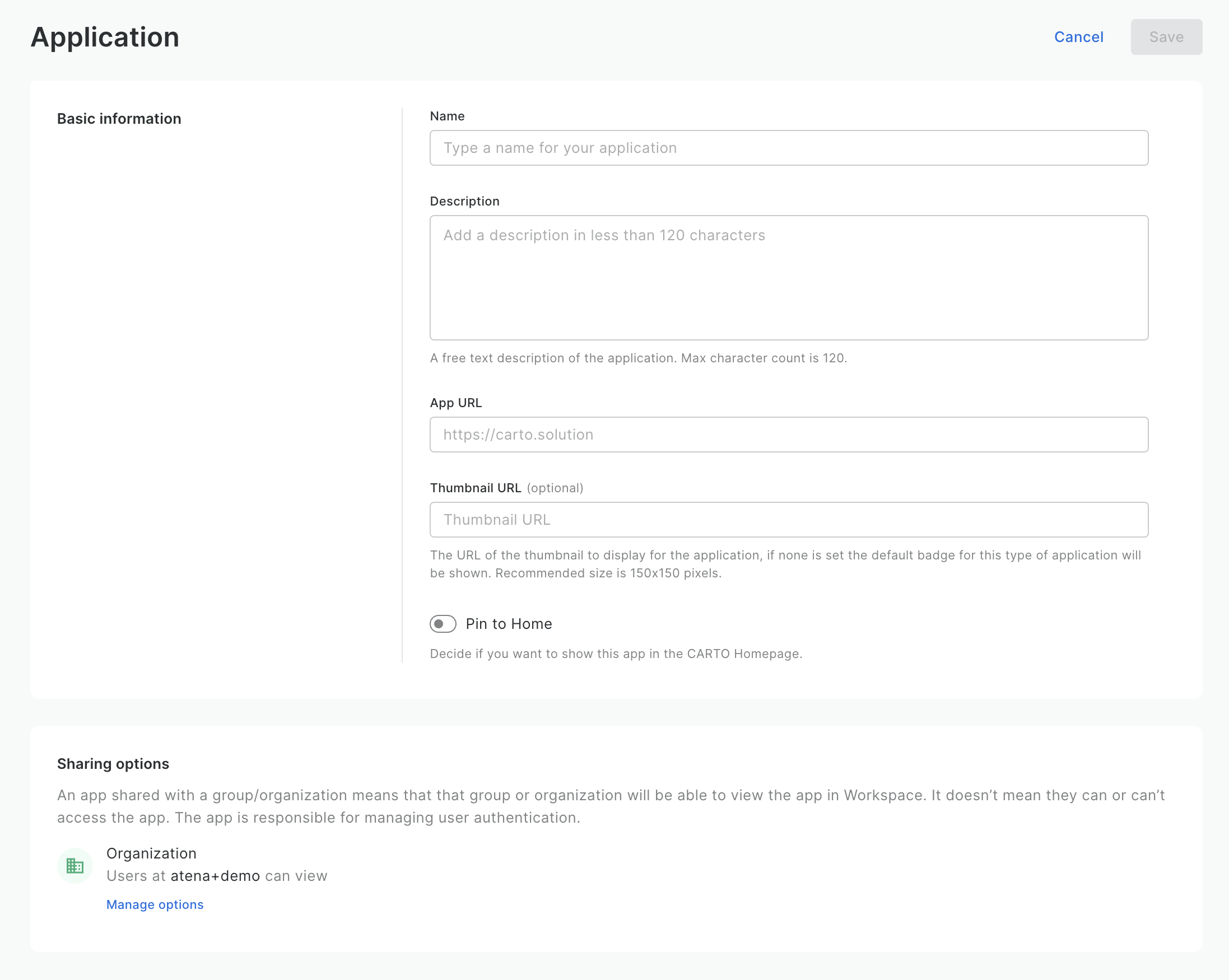
Task: Enable the Pin to Home switch
Action: pos(443,624)
